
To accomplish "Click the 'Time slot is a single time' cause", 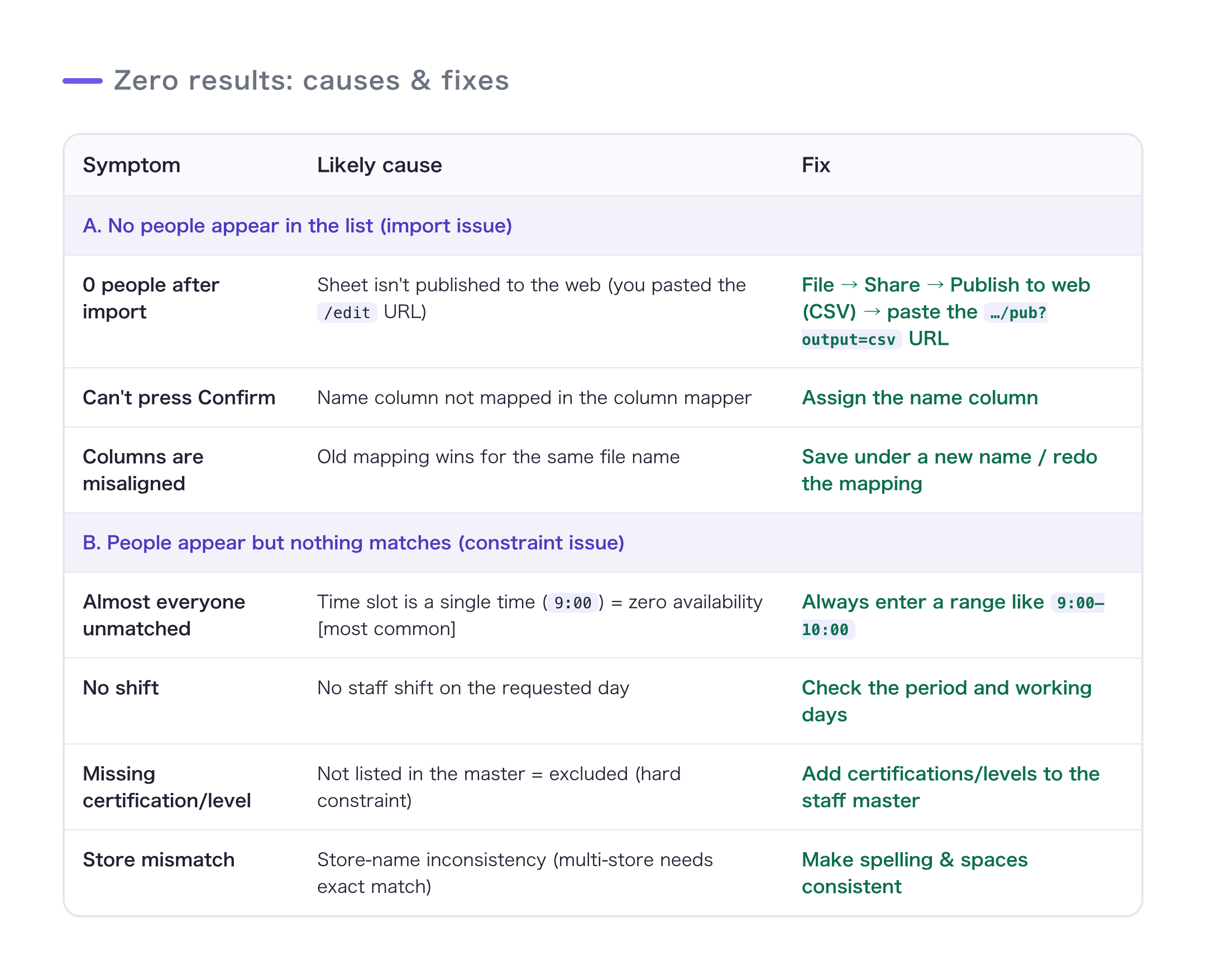I will [539, 615].
